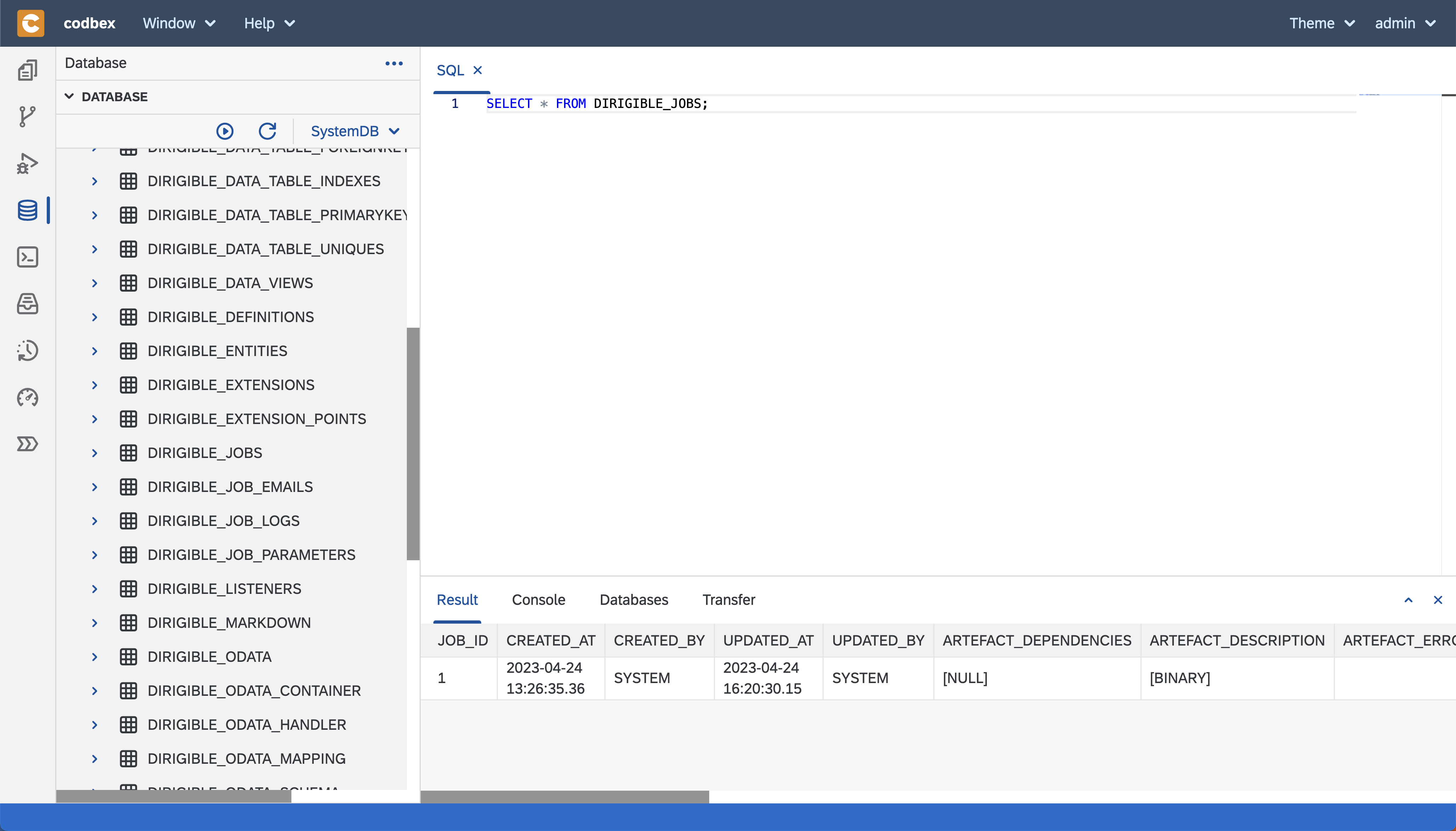Screen dimensions: 1456x831
Task: Open the Git branch perspective icon
Action: [x=27, y=117]
